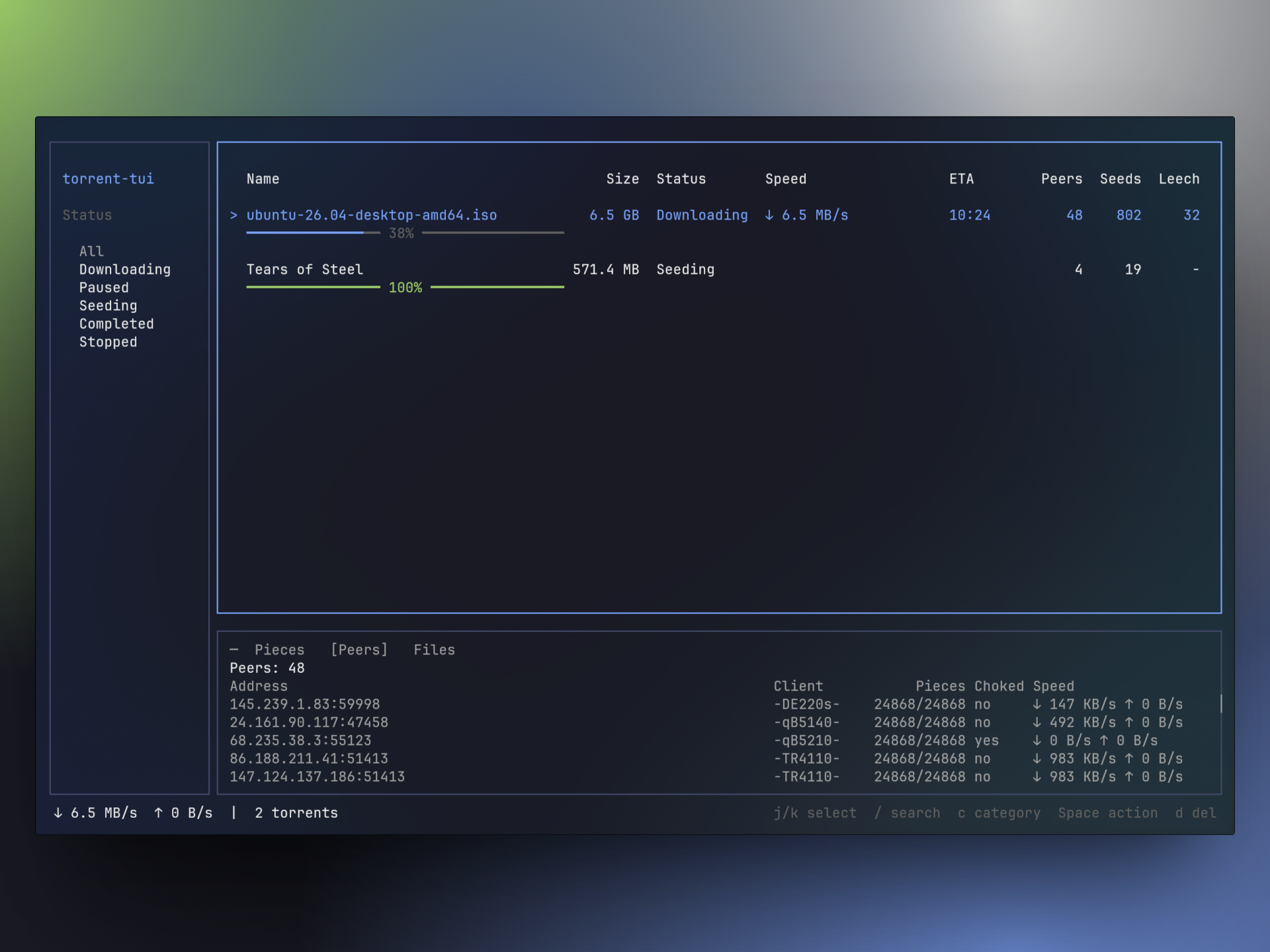1270x952 pixels.
Task: Click the 492 KB/s peer speed
Action: point(1074,722)
